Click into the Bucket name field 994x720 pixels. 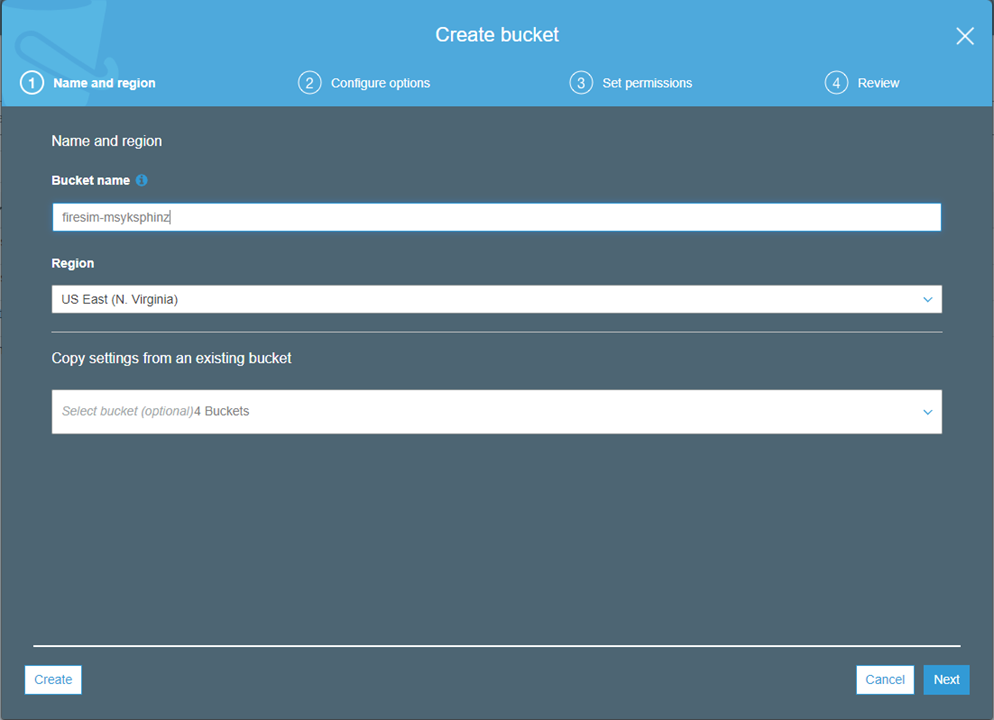[496, 217]
